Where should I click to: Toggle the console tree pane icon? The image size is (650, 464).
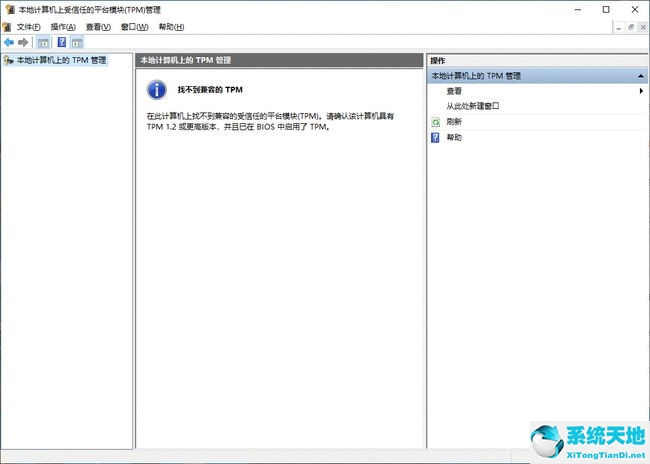click(43, 42)
